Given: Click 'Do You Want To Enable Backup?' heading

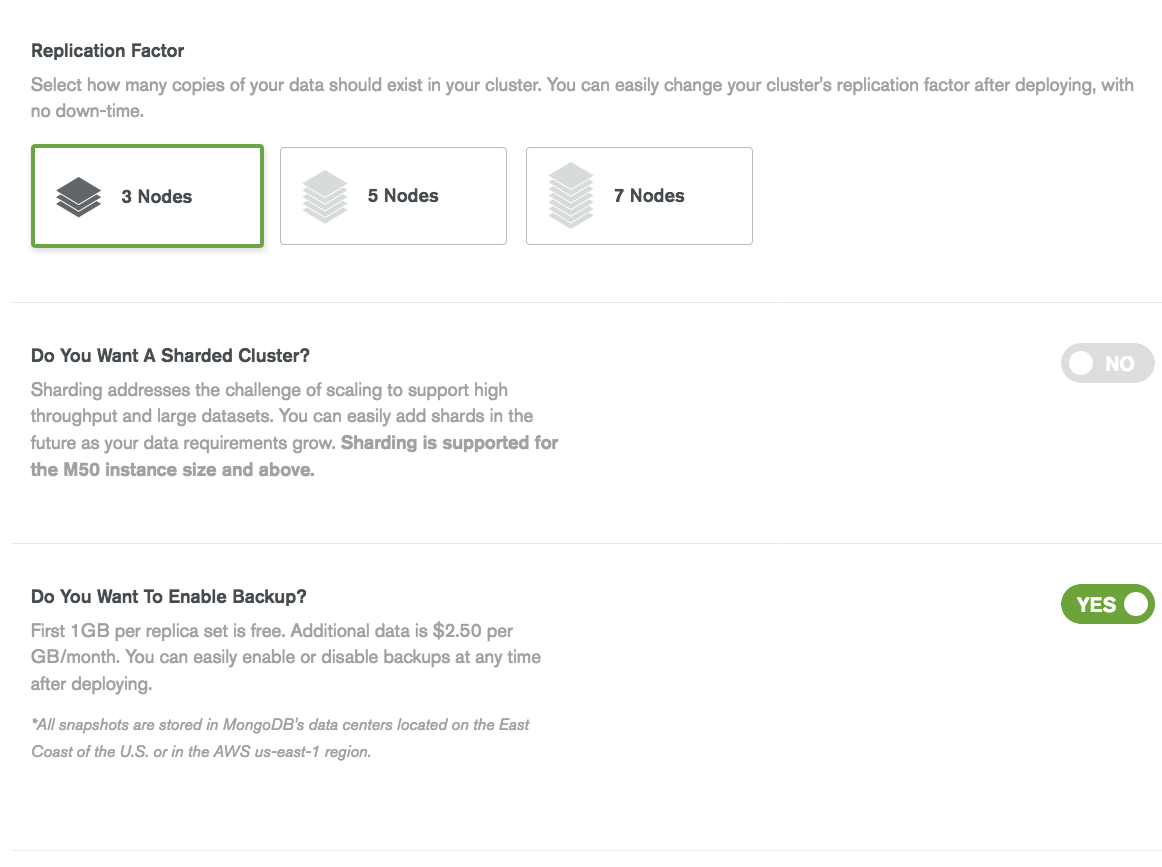Looking at the screenshot, I should (169, 597).
